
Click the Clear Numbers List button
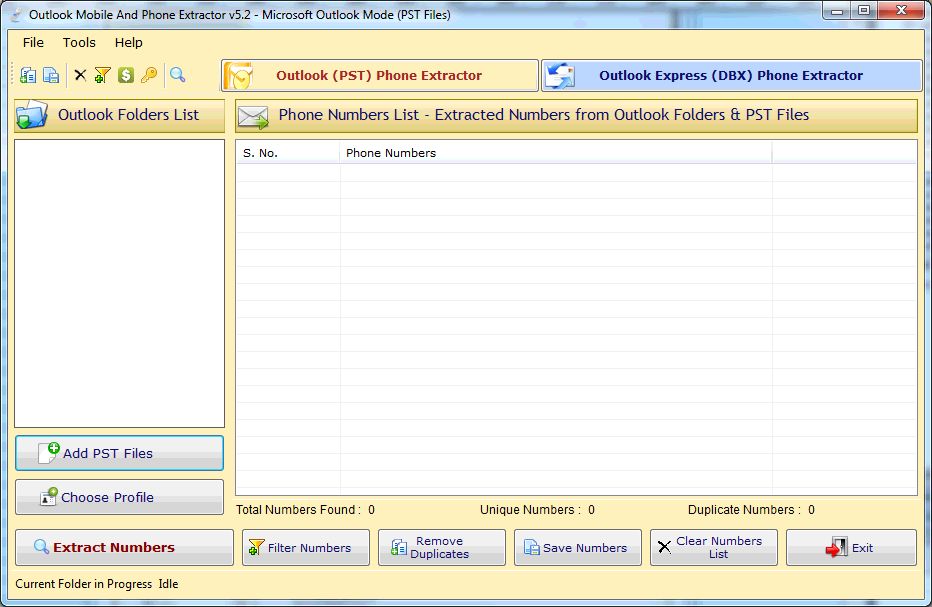pyautogui.click(x=714, y=548)
